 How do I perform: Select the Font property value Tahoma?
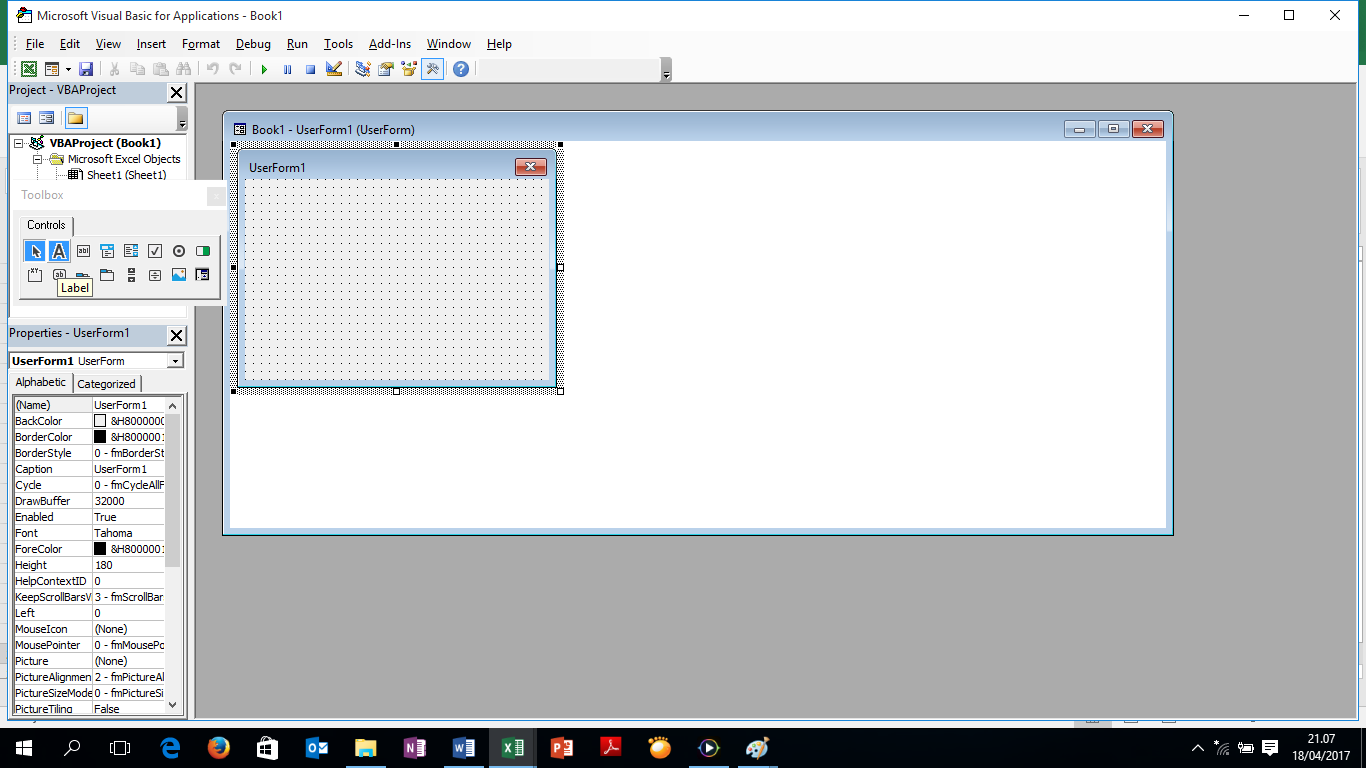point(128,533)
